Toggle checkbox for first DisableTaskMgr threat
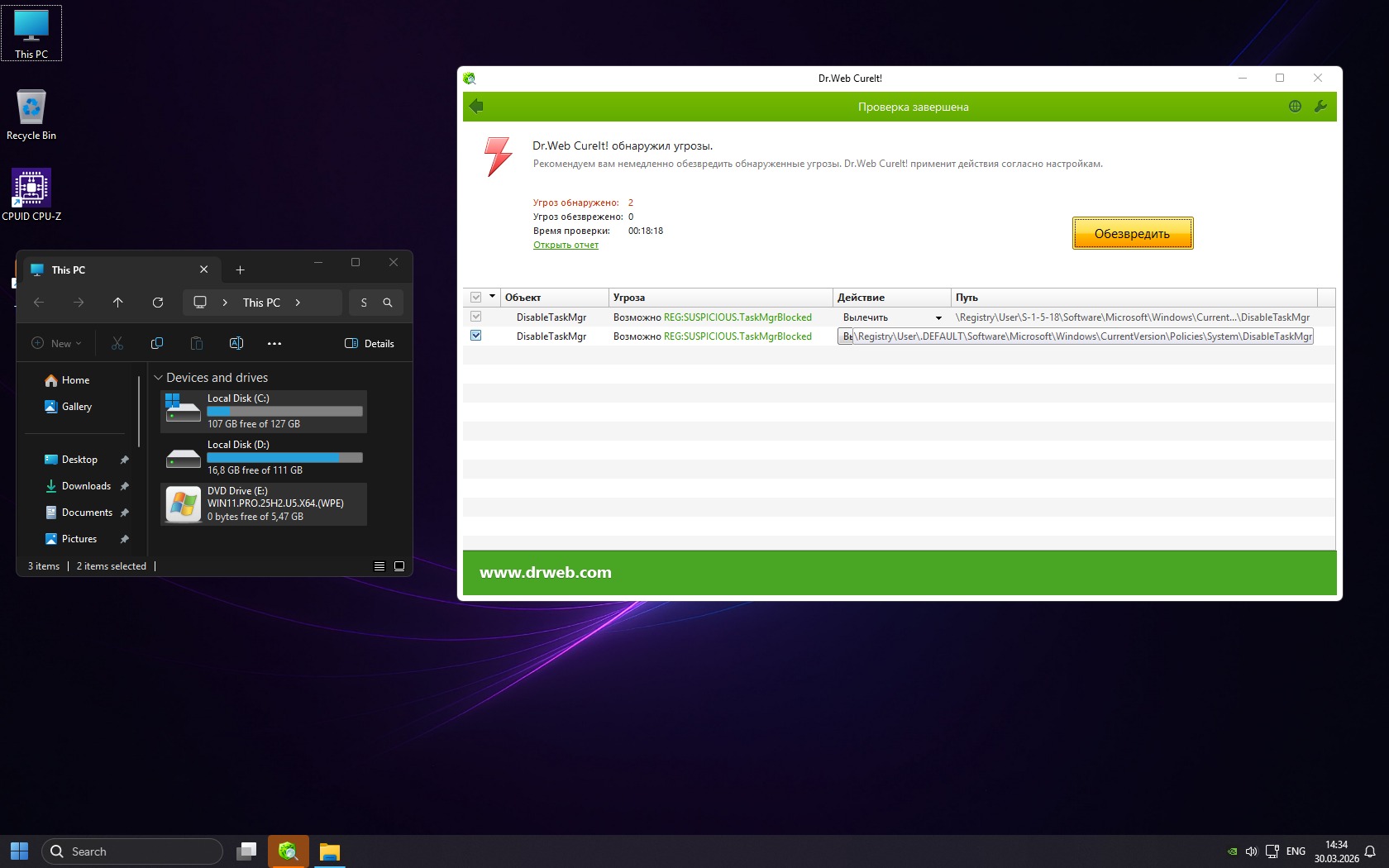The width and height of the screenshot is (1389, 868). [x=476, y=317]
